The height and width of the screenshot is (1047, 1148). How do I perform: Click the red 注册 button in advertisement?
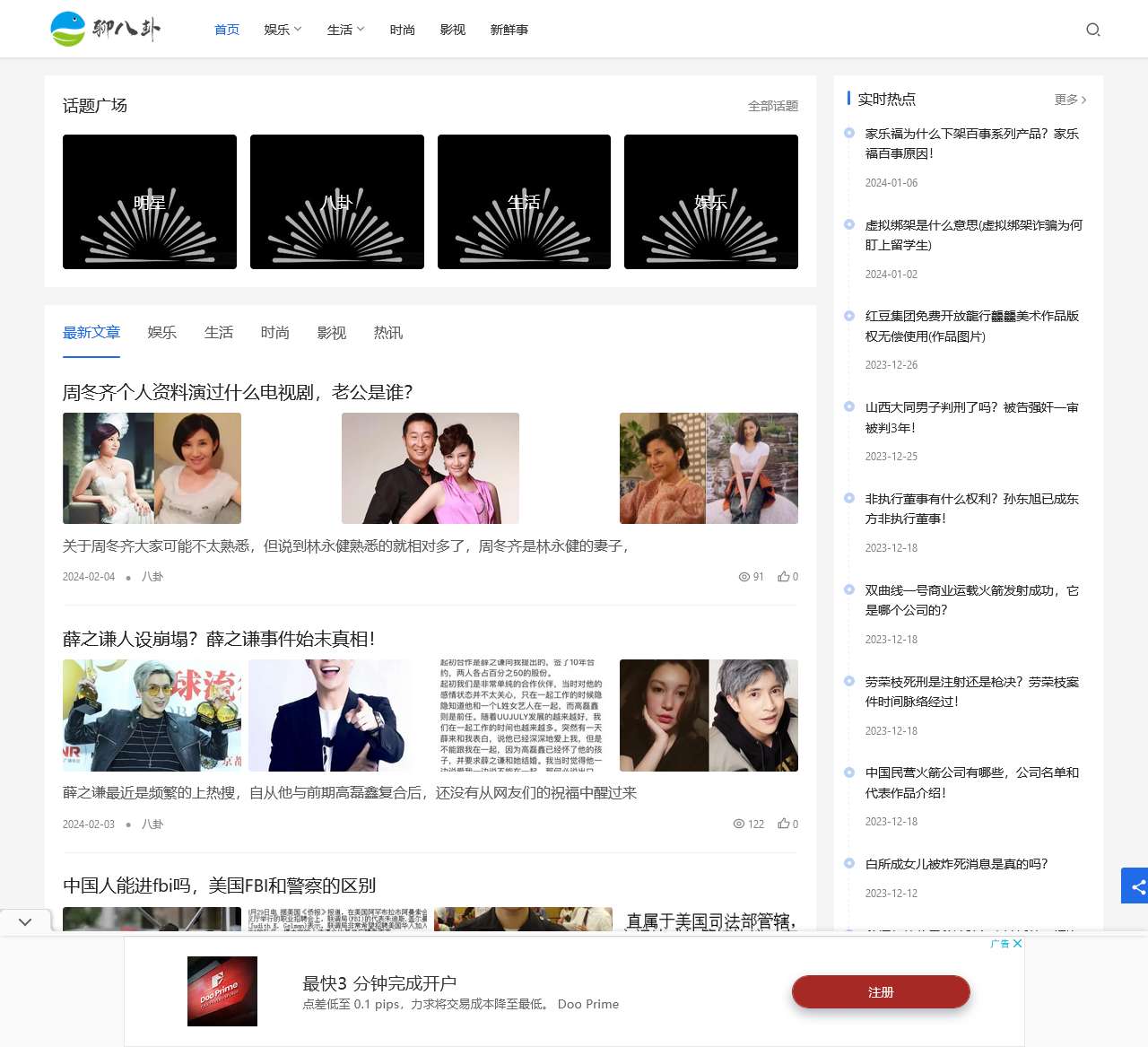click(x=880, y=992)
